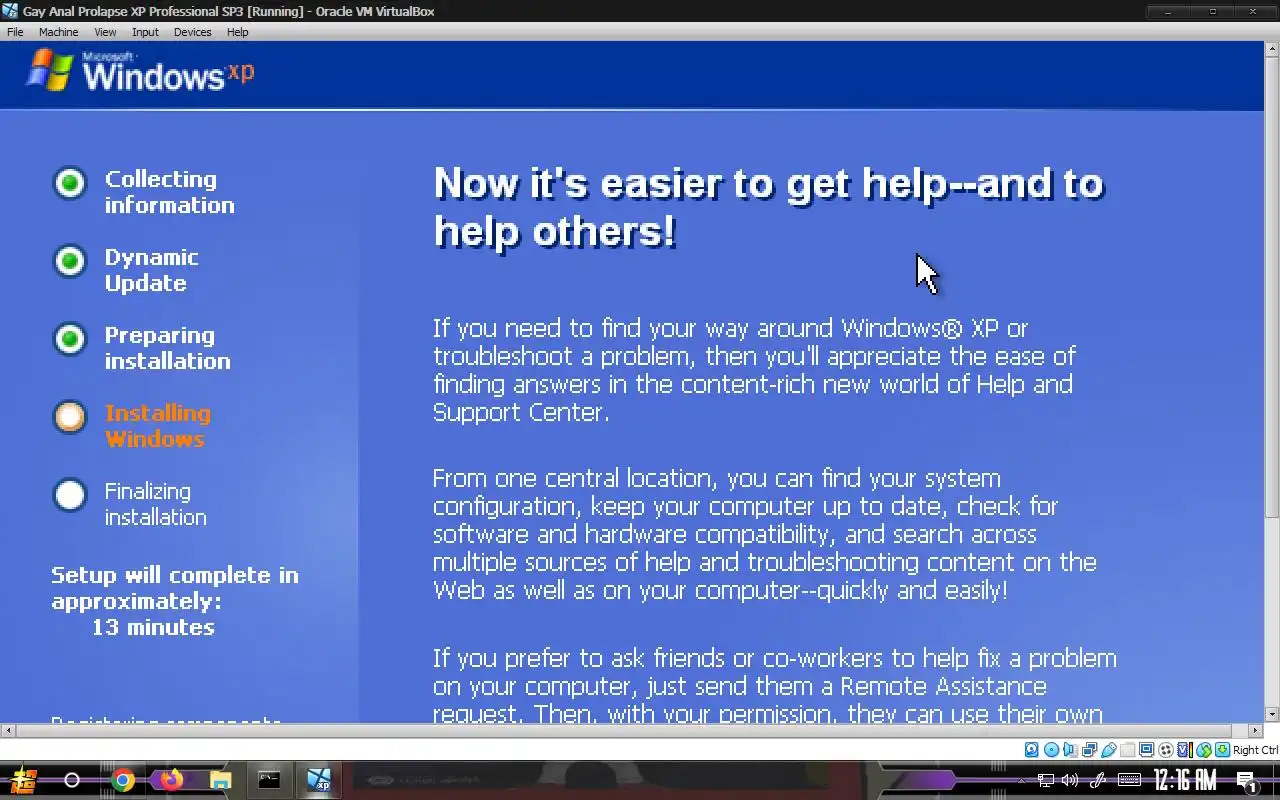Open the Devices menu
1280x800 pixels.
192,32
